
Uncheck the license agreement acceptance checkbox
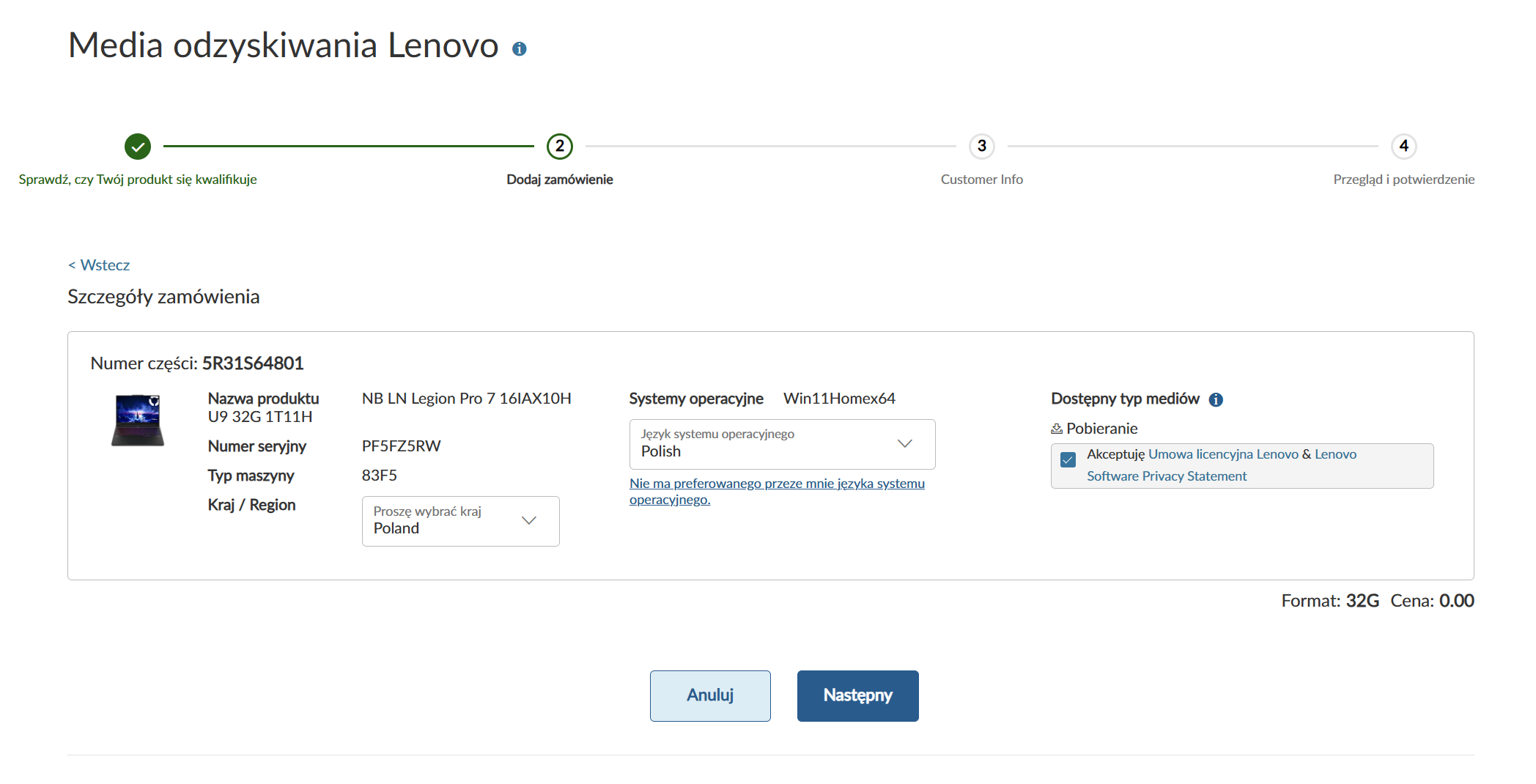click(1068, 459)
